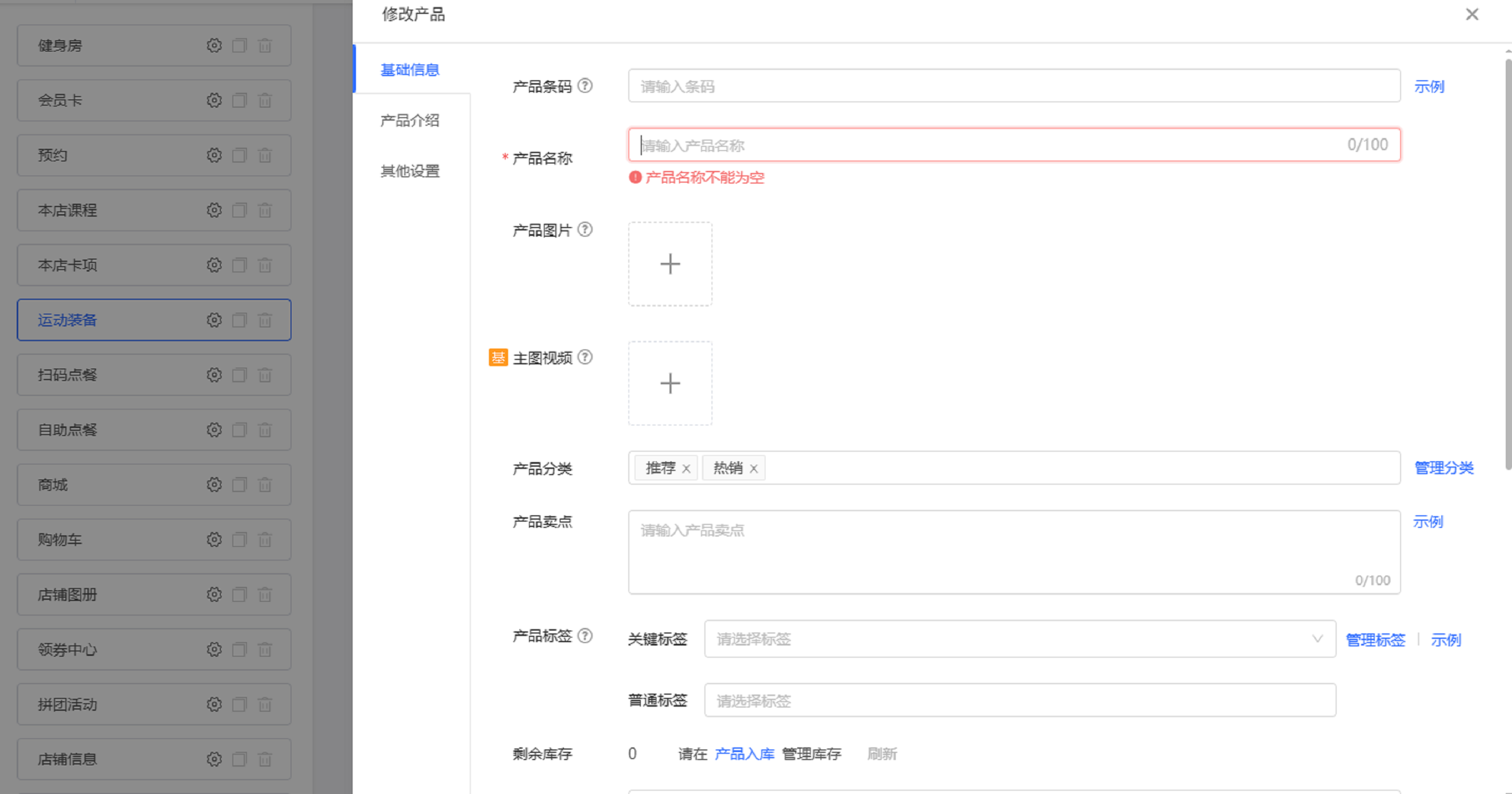The width and height of the screenshot is (1512, 794).
Task: Click into the 产品条码 input field
Action: (x=1014, y=87)
